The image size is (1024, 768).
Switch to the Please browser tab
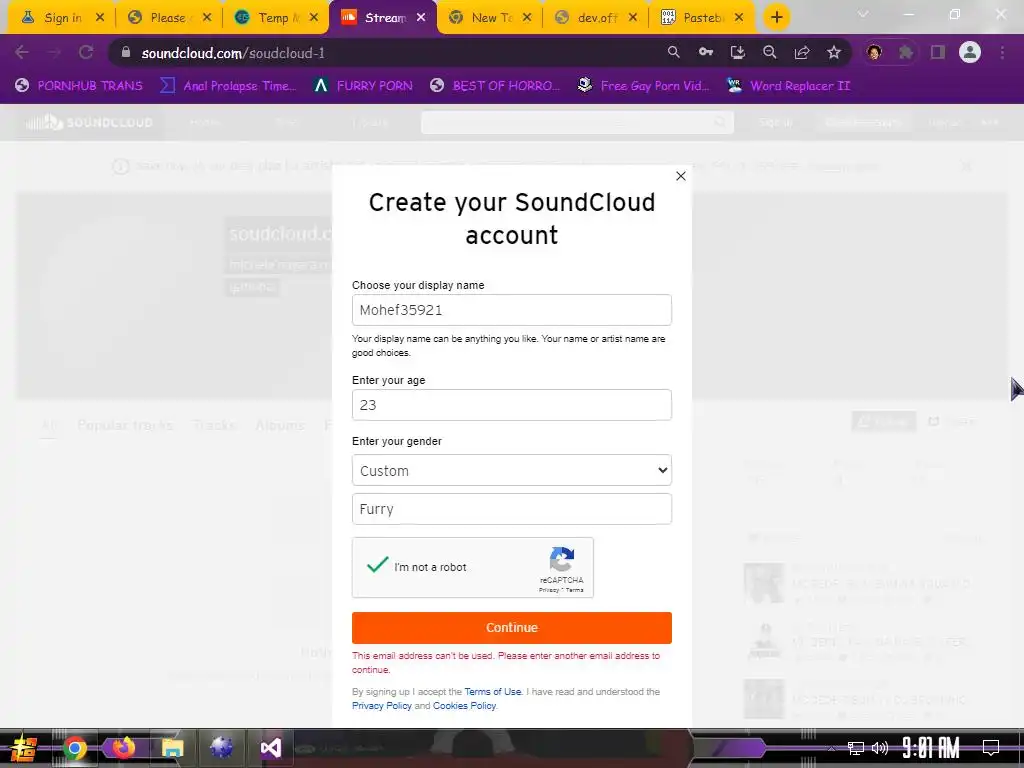168,18
